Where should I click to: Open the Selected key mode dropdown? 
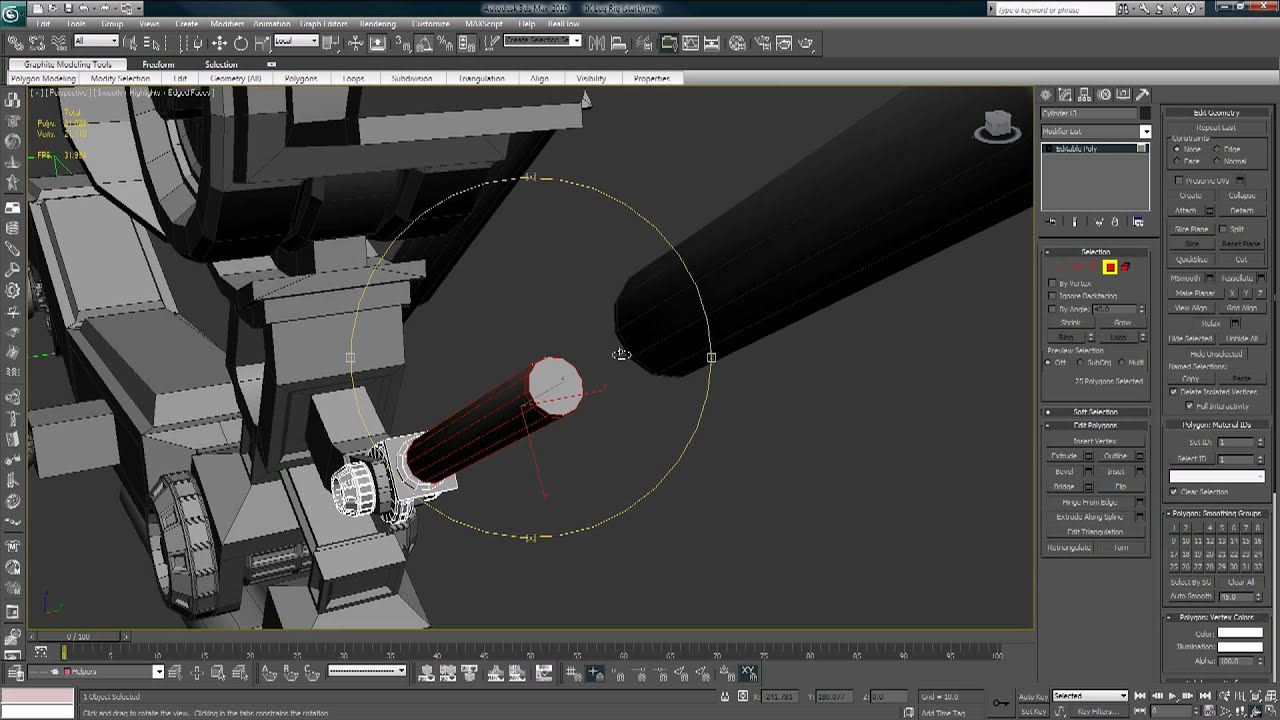[x=1090, y=696]
